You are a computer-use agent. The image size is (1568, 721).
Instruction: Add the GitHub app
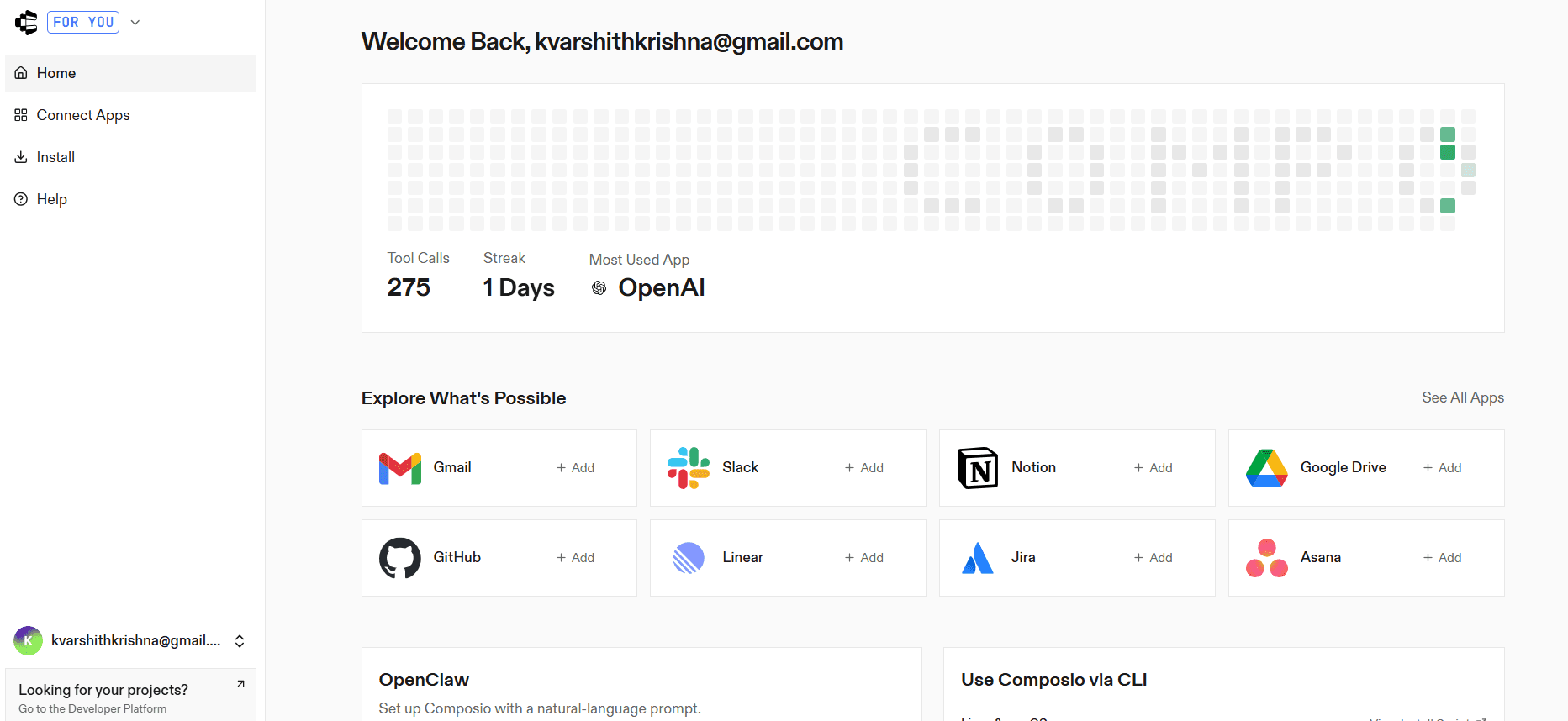tap(575, 558)
